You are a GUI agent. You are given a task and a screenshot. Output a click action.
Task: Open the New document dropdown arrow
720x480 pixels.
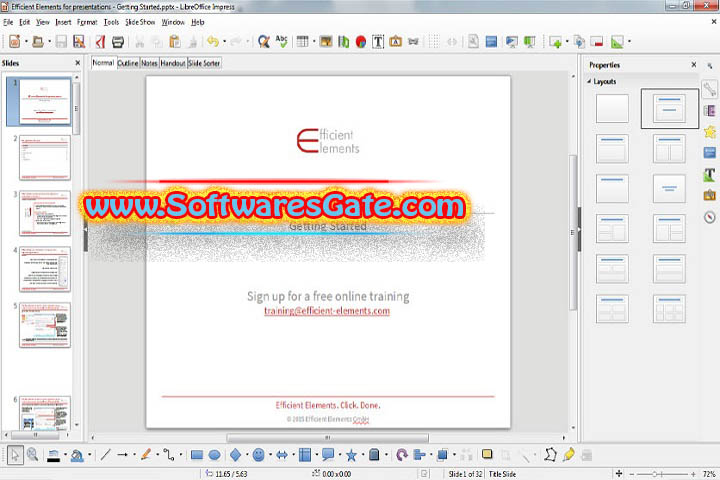pos(26,42)
